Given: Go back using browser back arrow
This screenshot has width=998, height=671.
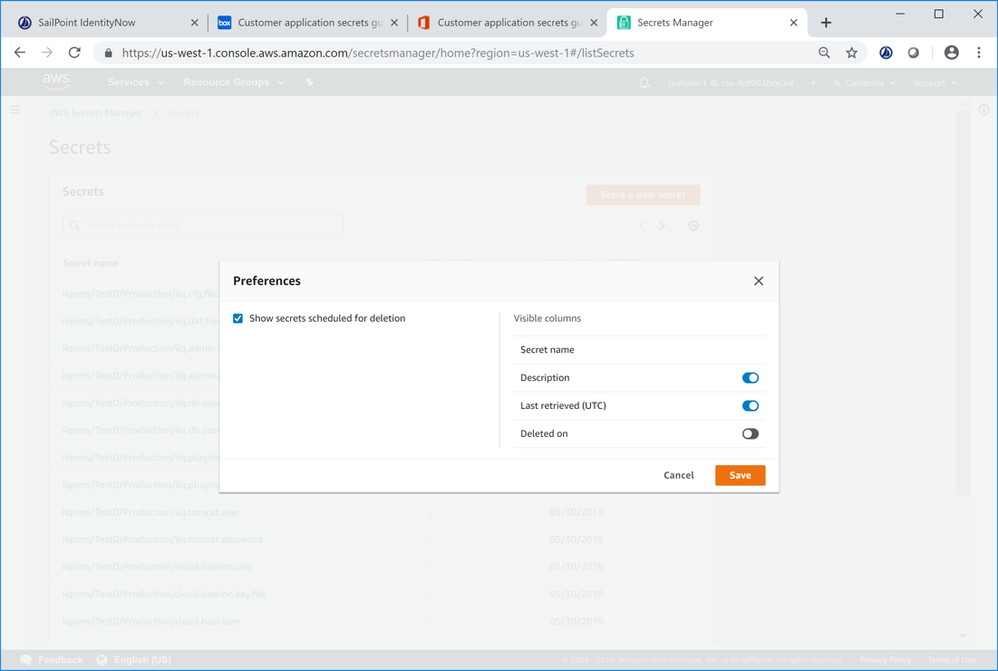Looking at the screenshot, I should coord(20,53).
